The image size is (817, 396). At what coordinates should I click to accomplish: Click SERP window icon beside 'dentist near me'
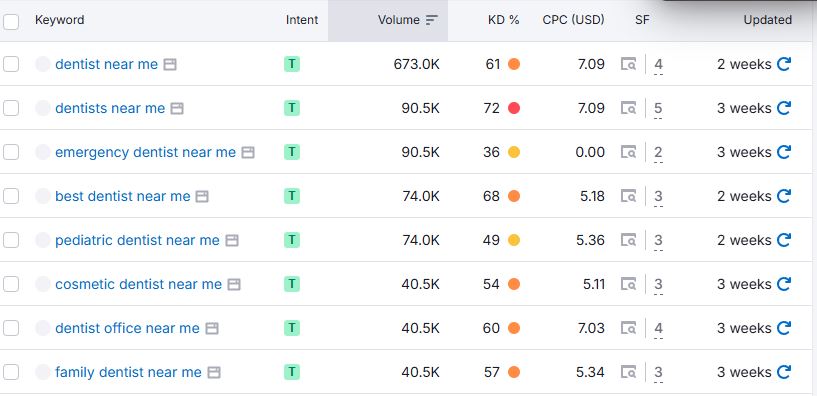[170, 65]
